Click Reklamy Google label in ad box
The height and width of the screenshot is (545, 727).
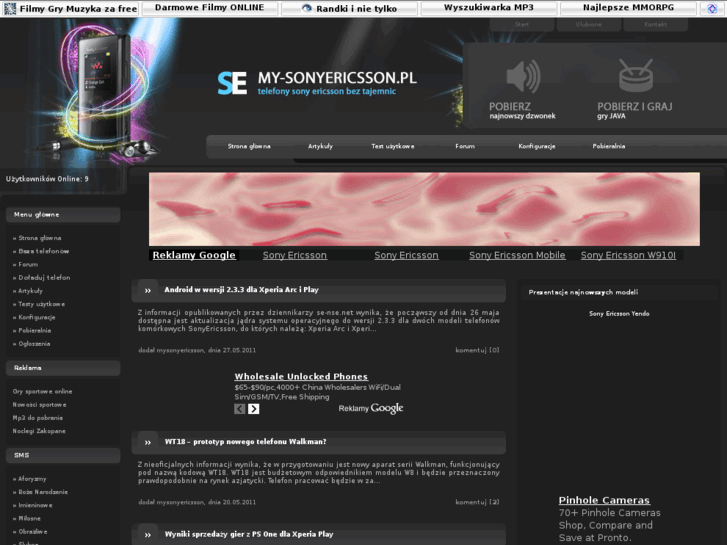[370, 408]
